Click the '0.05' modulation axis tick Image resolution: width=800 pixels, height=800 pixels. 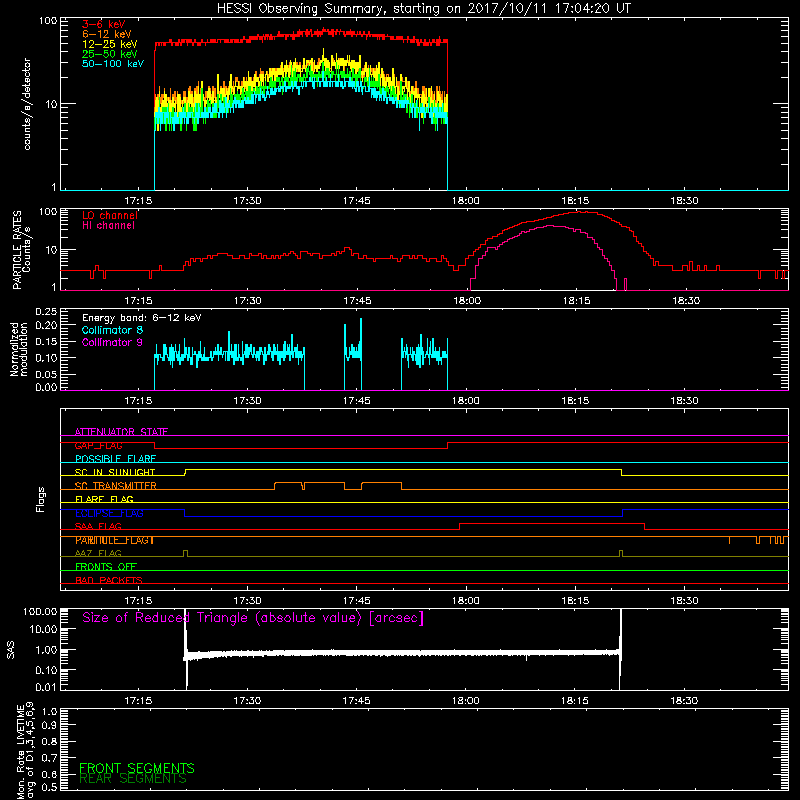click(x=46, y=374)
